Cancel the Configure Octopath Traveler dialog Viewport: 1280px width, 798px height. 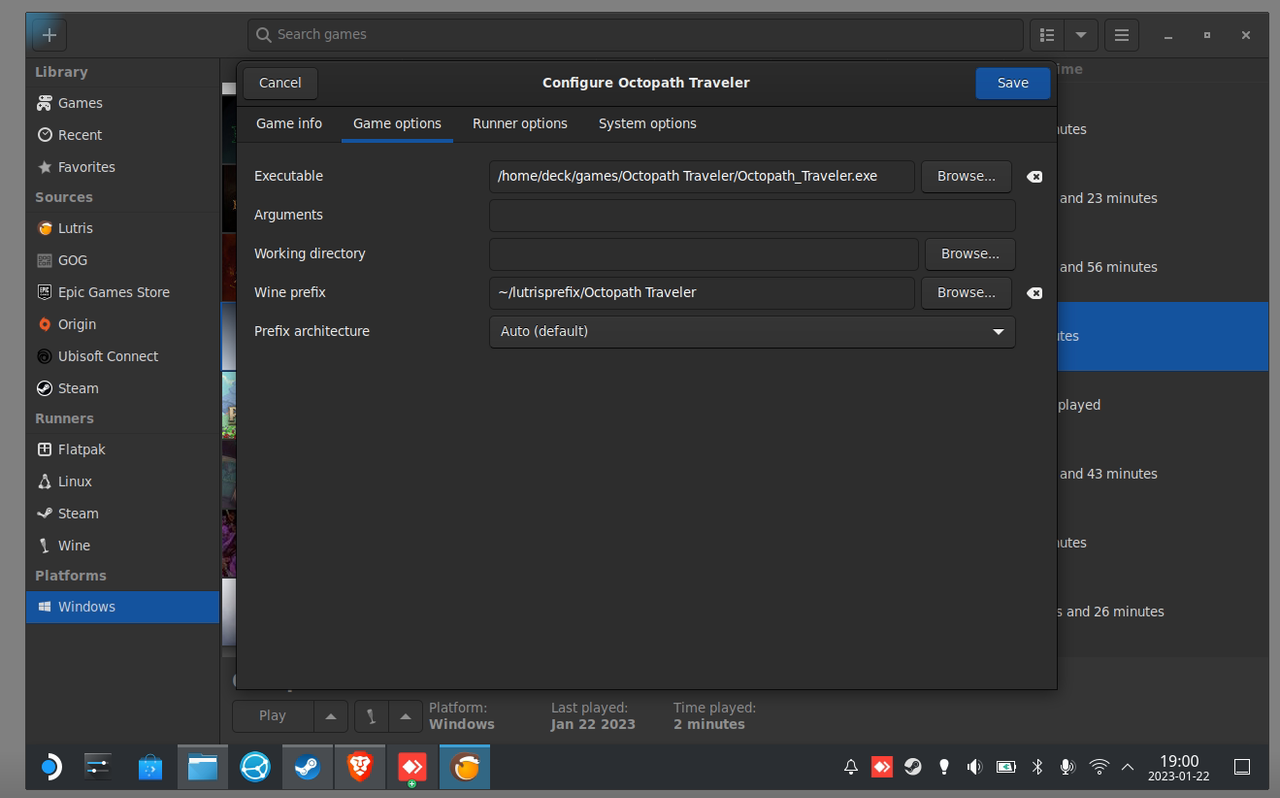tap(280, 83)
